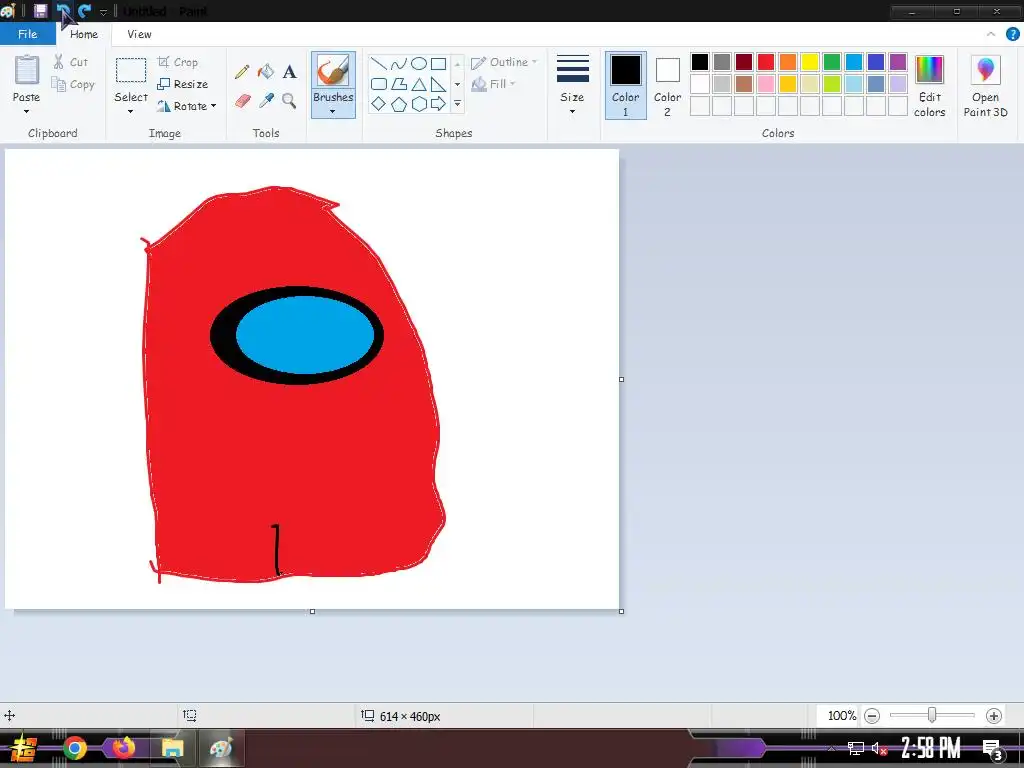
Task: Pick the turquoise palette color
Action: (x=854, y=62)
